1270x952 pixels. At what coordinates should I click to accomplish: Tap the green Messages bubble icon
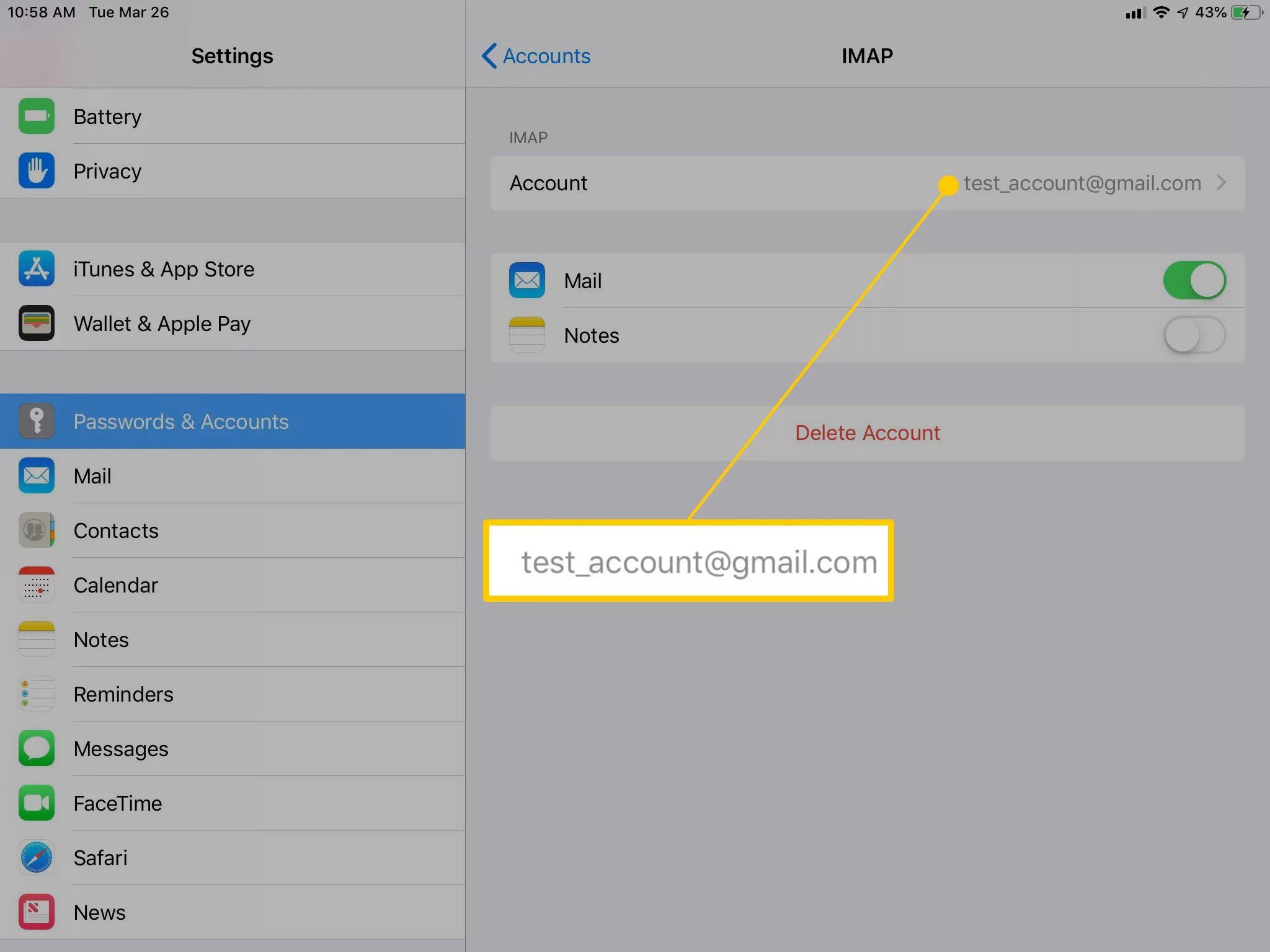point(37,748)
